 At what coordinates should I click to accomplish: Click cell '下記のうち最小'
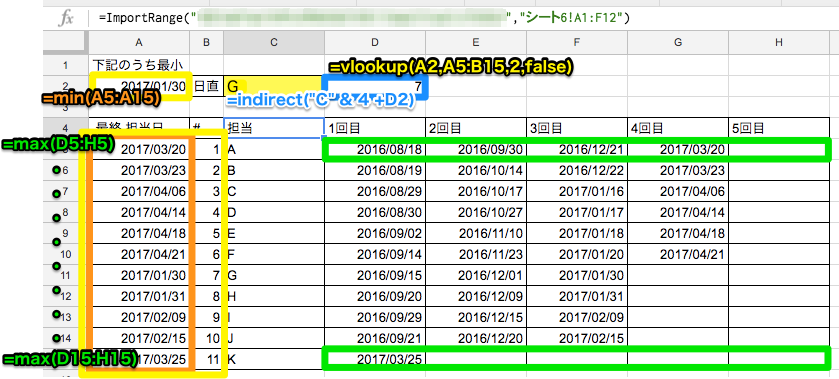[x=139, y=65]
